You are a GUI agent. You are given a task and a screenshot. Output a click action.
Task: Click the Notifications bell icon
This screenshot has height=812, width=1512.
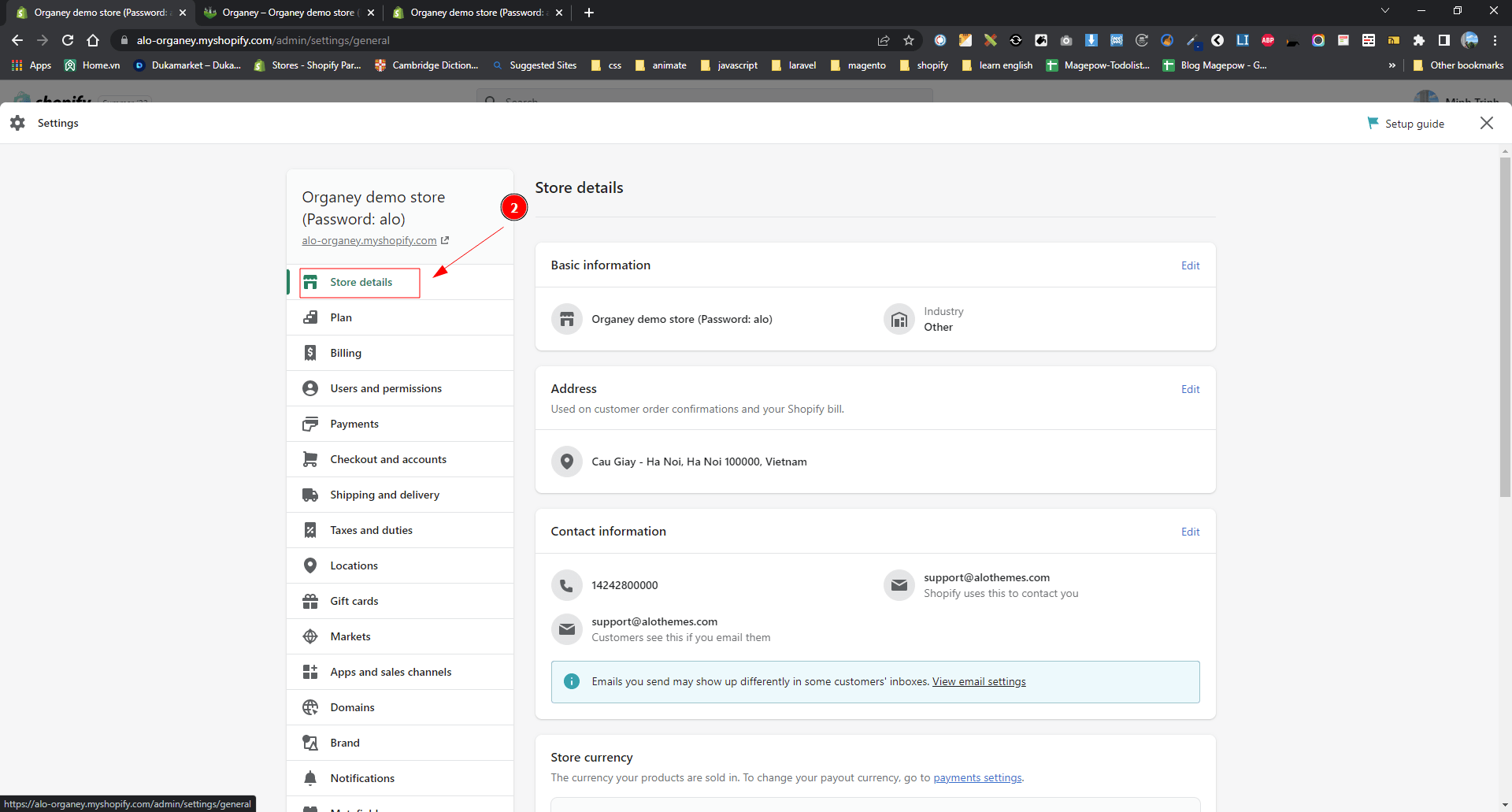(x=310, y=778)
